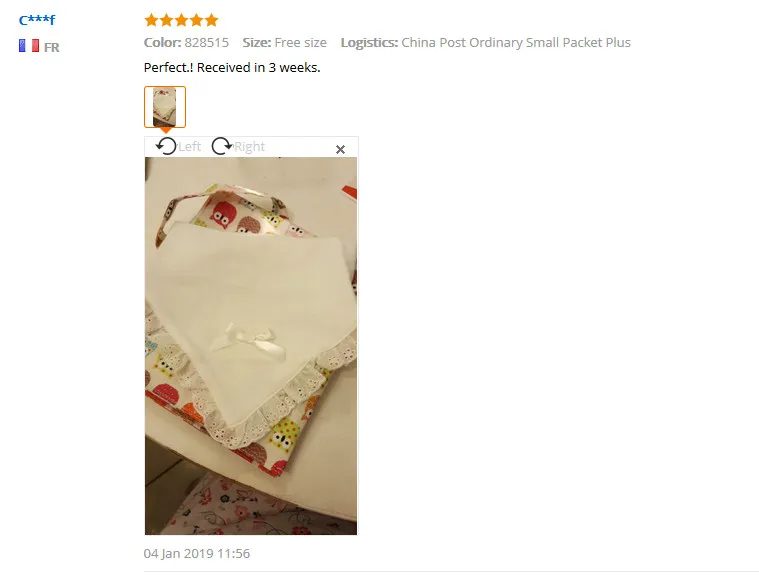Open reviewer C***f's profile
Screen dimensions: 759x580
point(37,20)
